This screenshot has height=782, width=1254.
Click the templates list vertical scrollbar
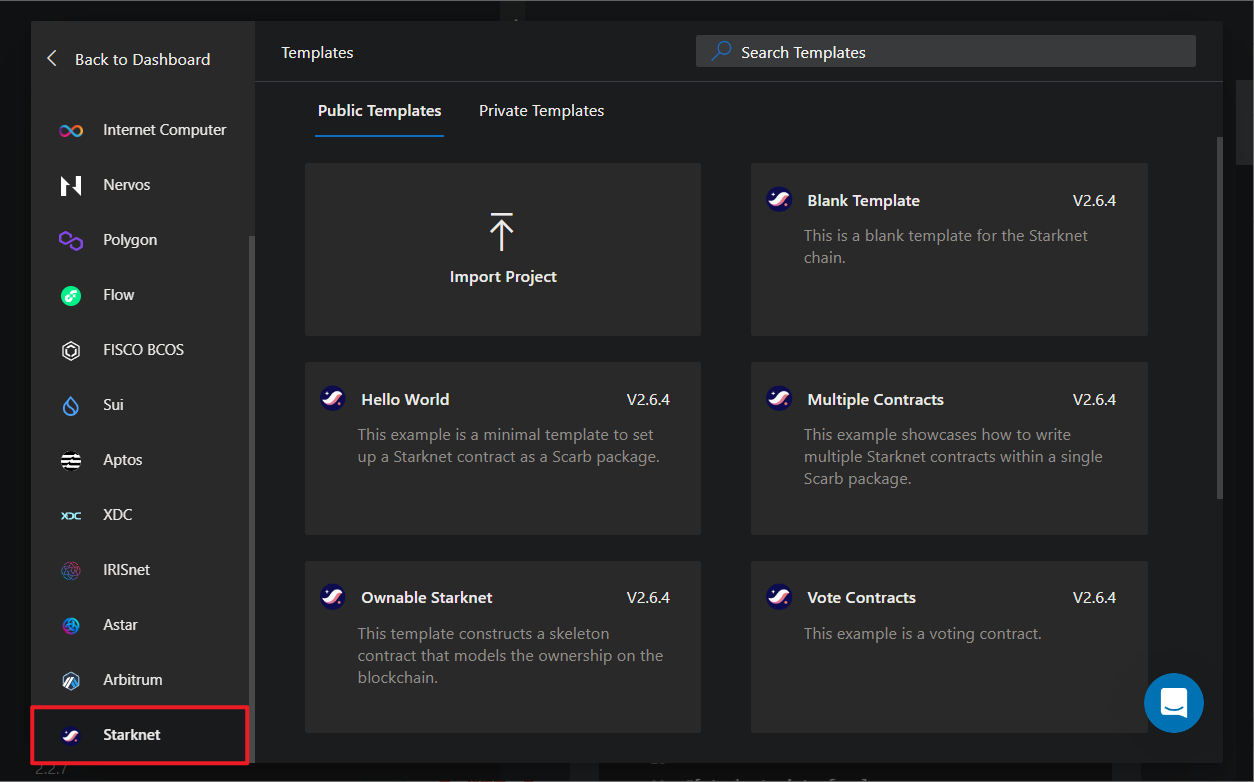(x=1218, y=318)
